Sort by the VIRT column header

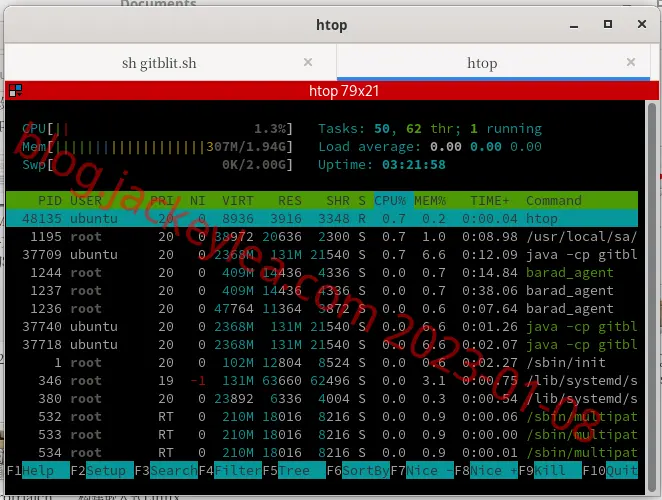click(x=238, y=200)
